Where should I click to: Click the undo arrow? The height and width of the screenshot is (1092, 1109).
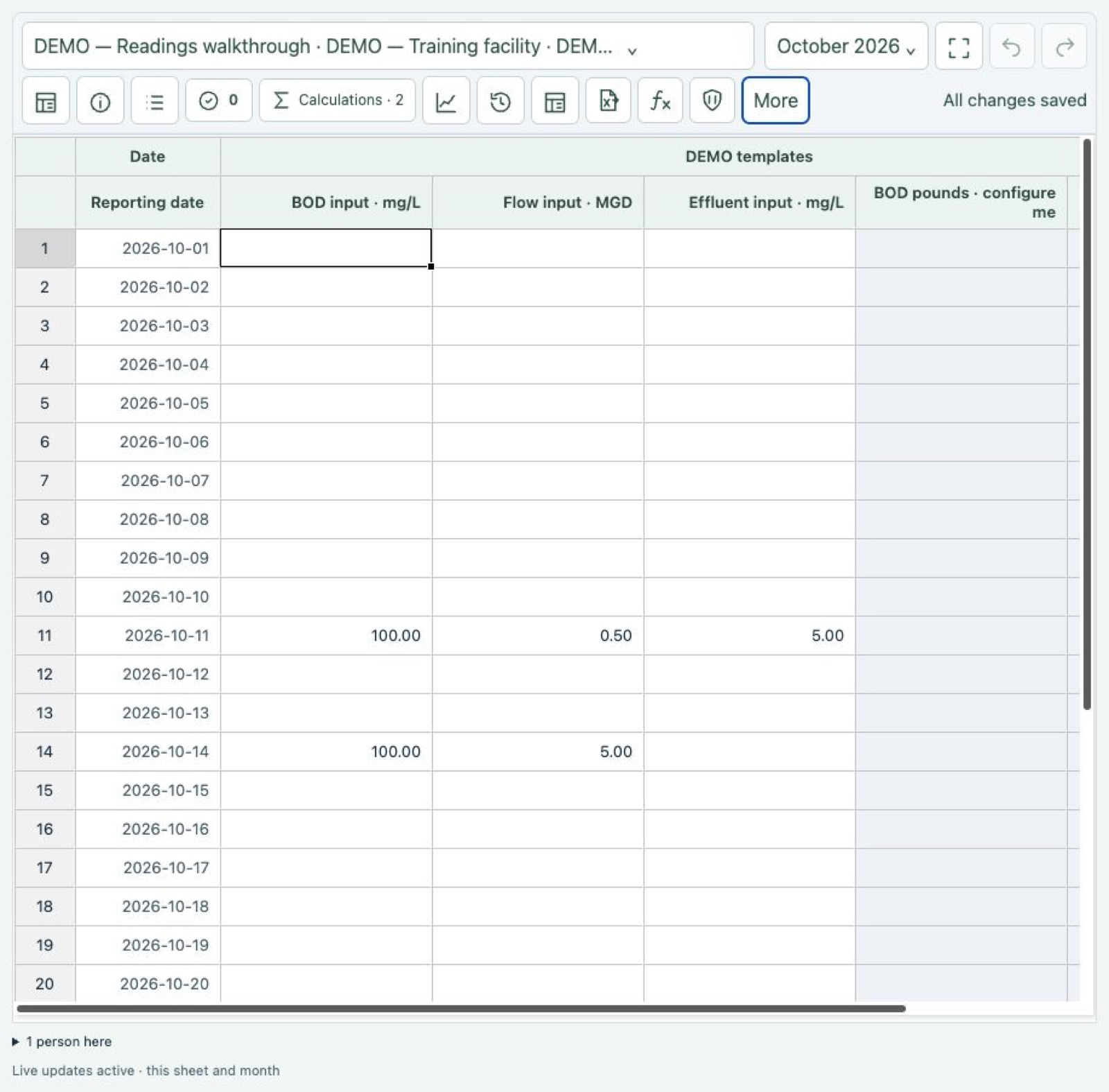(1012, 46)
